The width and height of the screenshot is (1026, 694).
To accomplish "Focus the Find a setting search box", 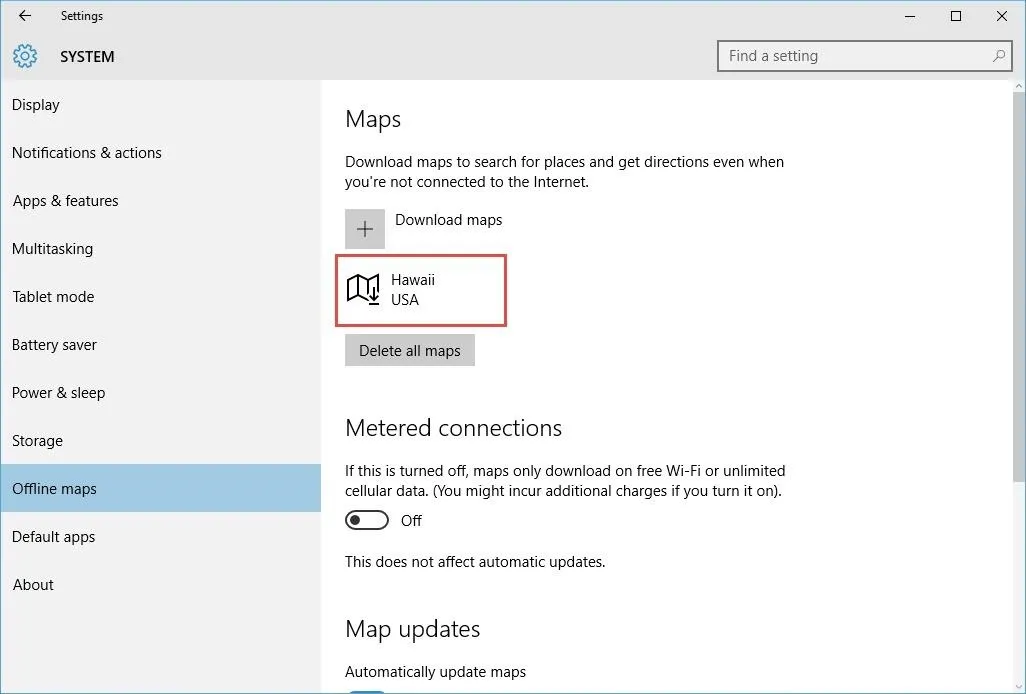I will (864, 56).
